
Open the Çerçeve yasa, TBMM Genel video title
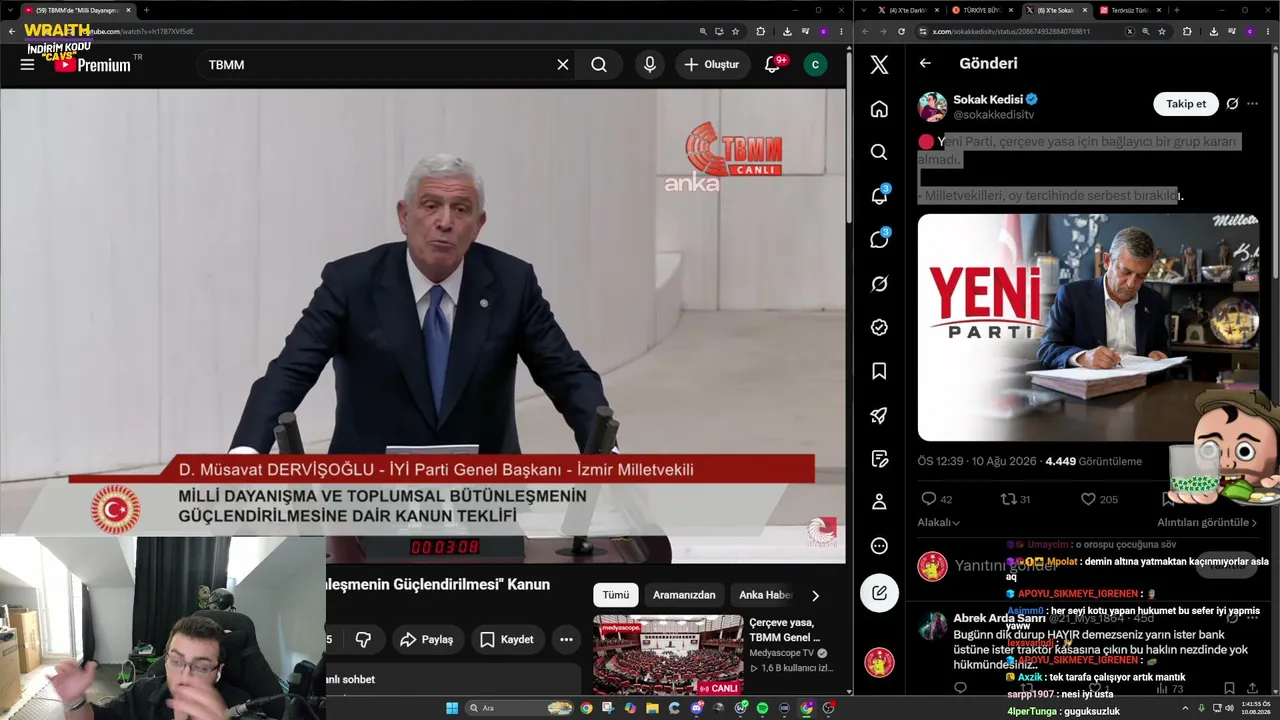(x=785, y=629)
